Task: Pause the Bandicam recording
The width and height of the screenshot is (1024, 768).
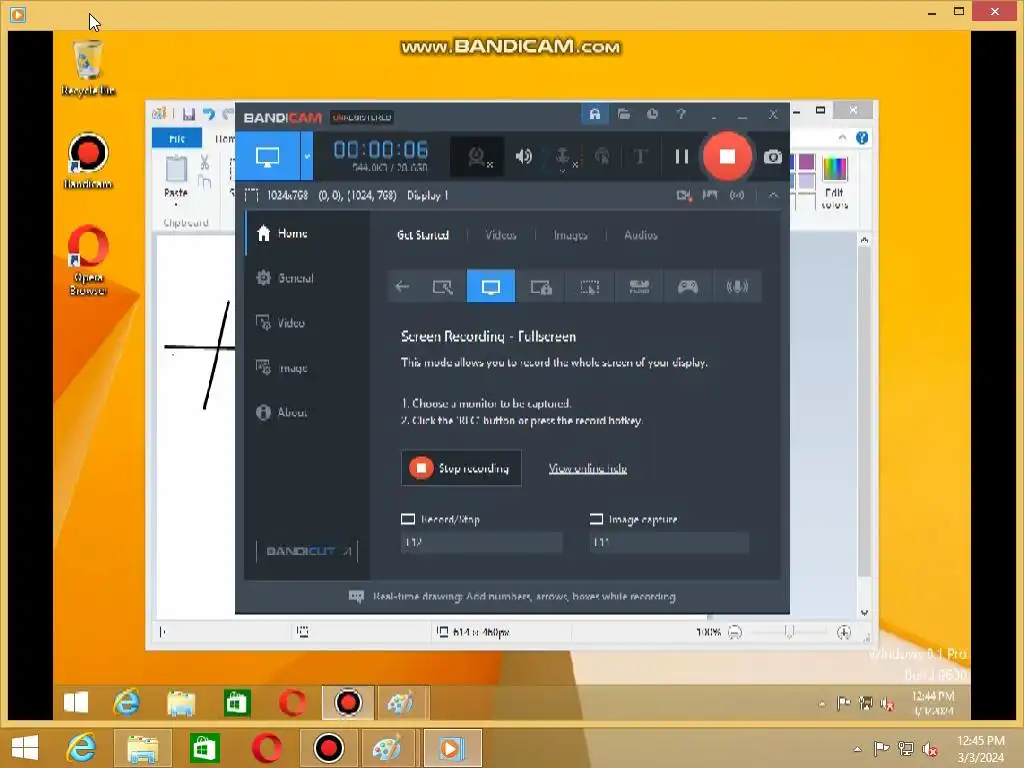Action: [681, 157]
